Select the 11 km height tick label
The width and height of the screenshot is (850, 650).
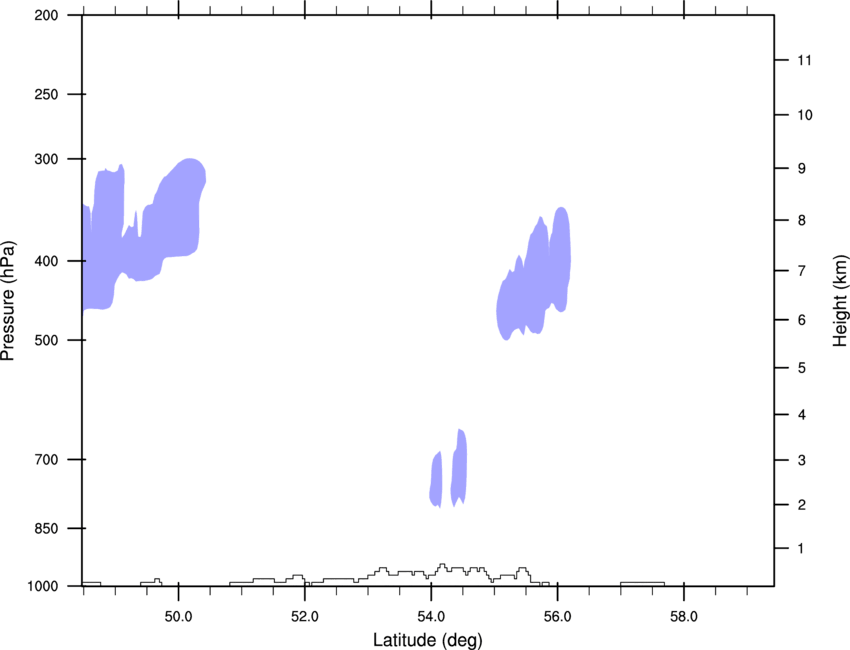(804, 61)
